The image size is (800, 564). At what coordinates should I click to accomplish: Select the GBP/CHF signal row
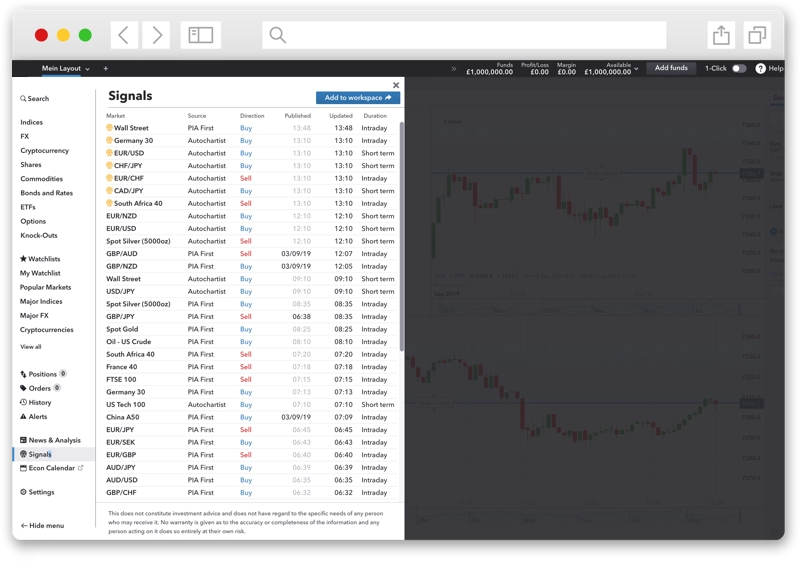pyautogui.click(x=250, y=493)
